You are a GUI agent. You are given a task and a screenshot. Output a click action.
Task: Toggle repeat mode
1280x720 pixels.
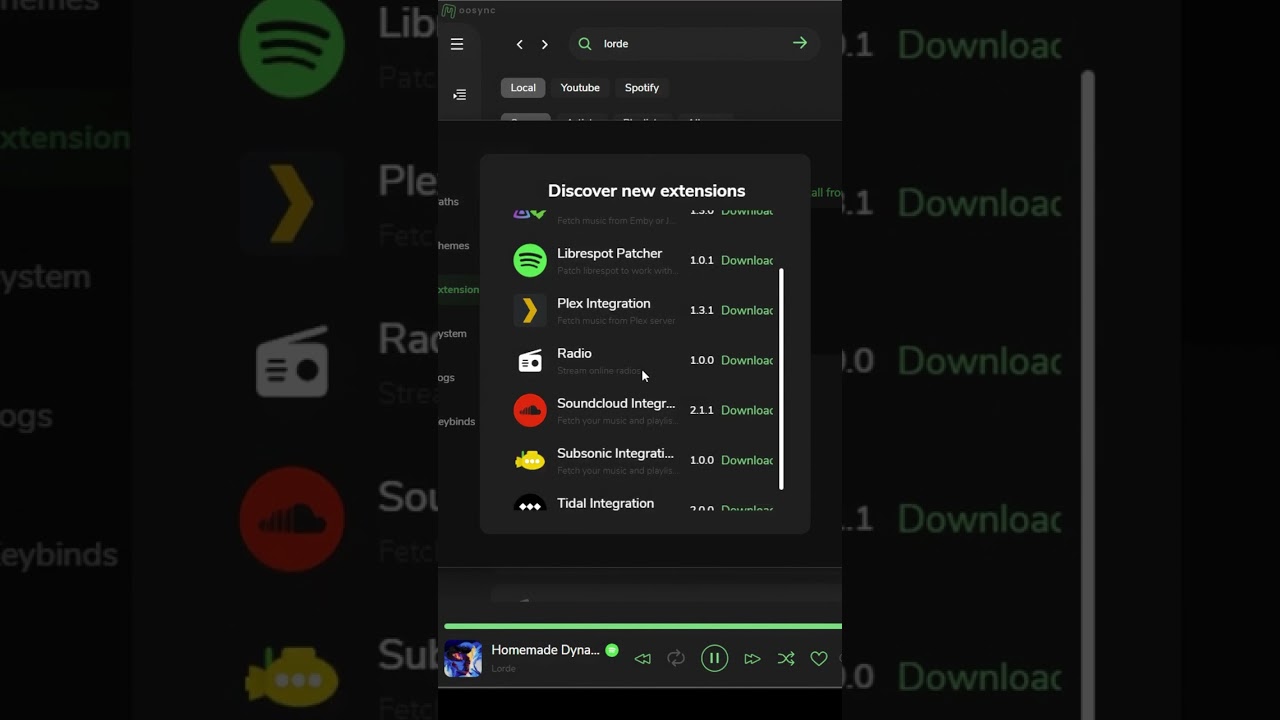pos(676,658)
